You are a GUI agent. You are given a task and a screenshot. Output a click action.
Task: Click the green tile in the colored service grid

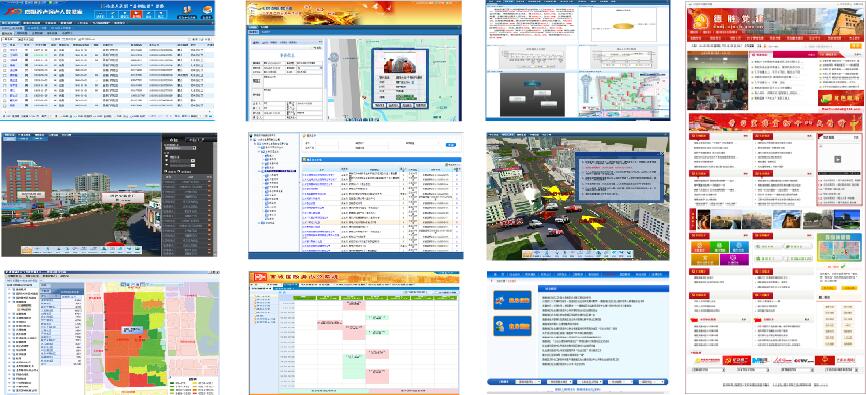[x=720, y=247]
